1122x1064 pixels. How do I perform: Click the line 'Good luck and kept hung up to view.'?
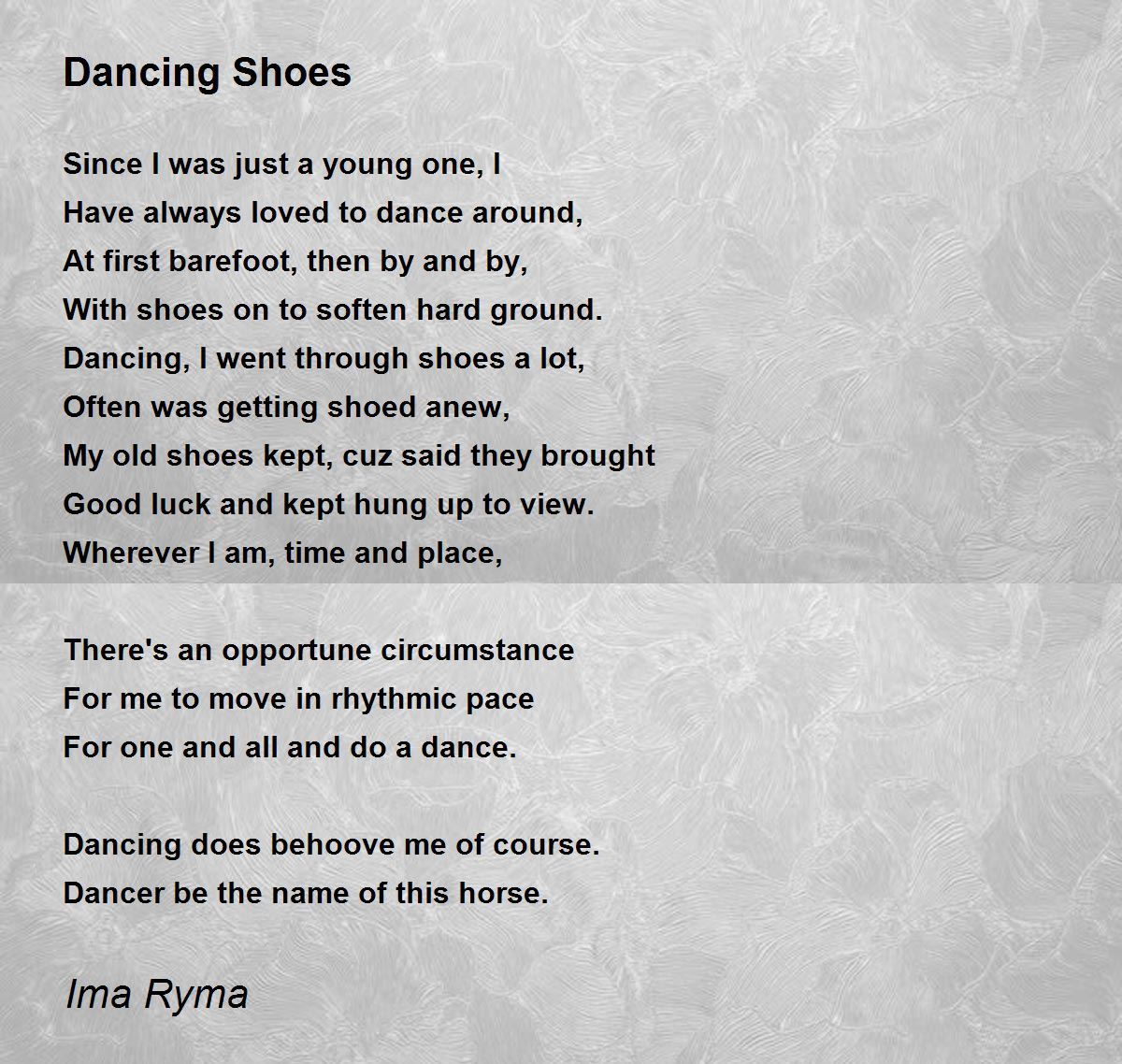pos(328,505)
